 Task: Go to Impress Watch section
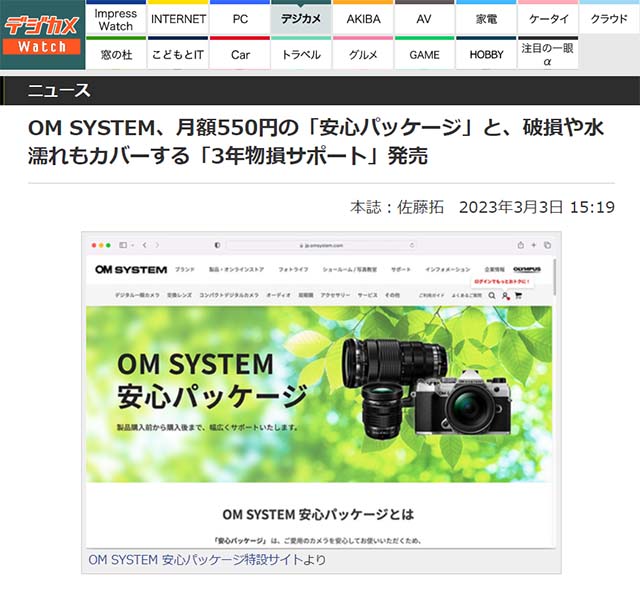(116, 19)
